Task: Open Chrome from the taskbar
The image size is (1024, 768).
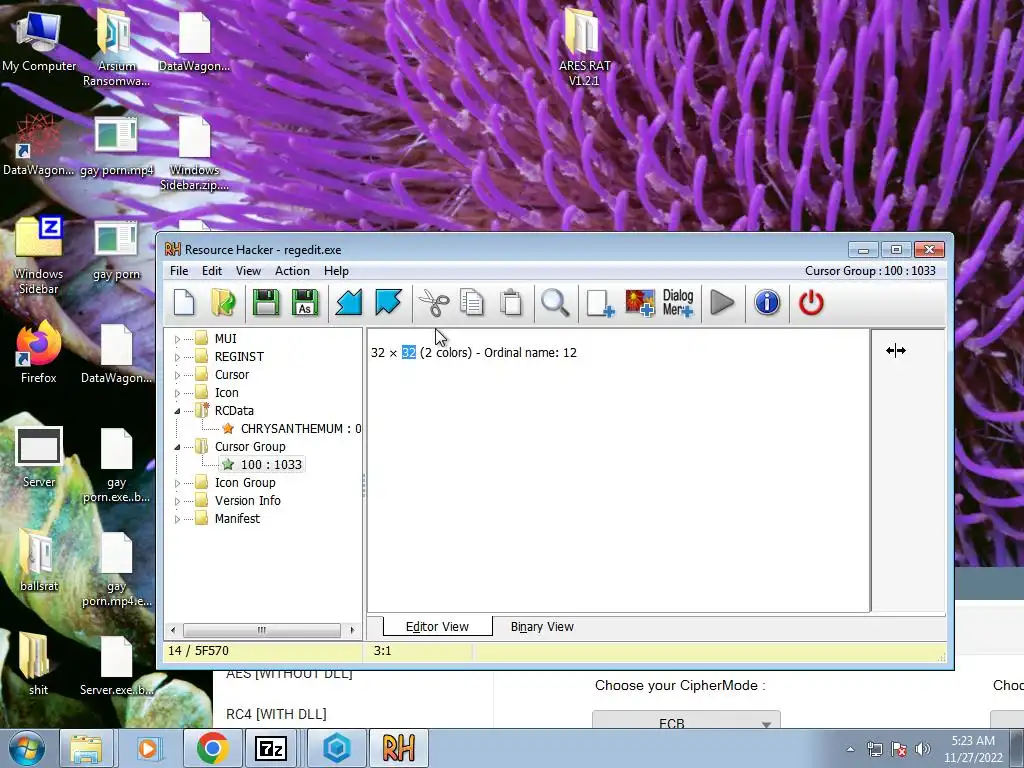Action: (x=212, y=748)
